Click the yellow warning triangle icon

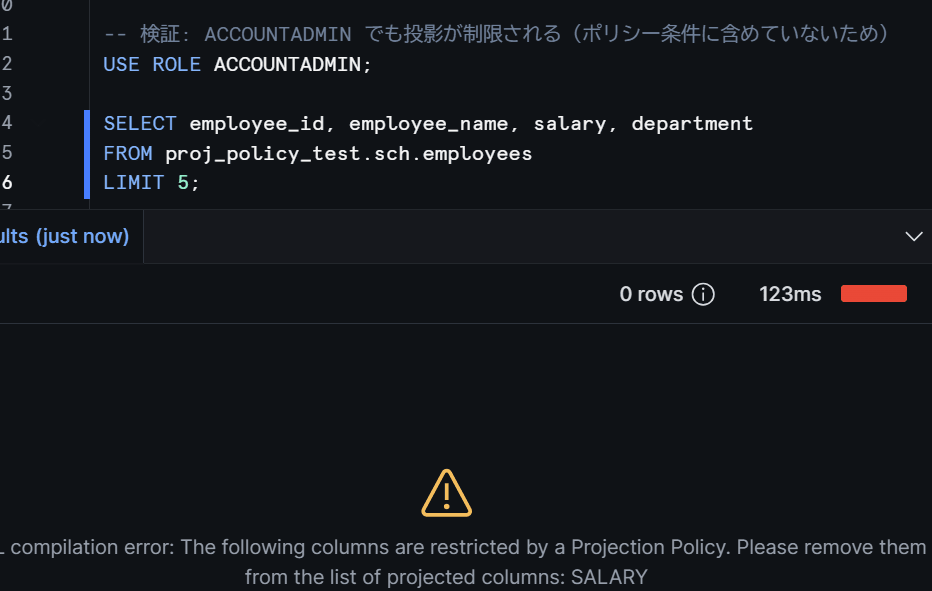[x=446, y=493]
